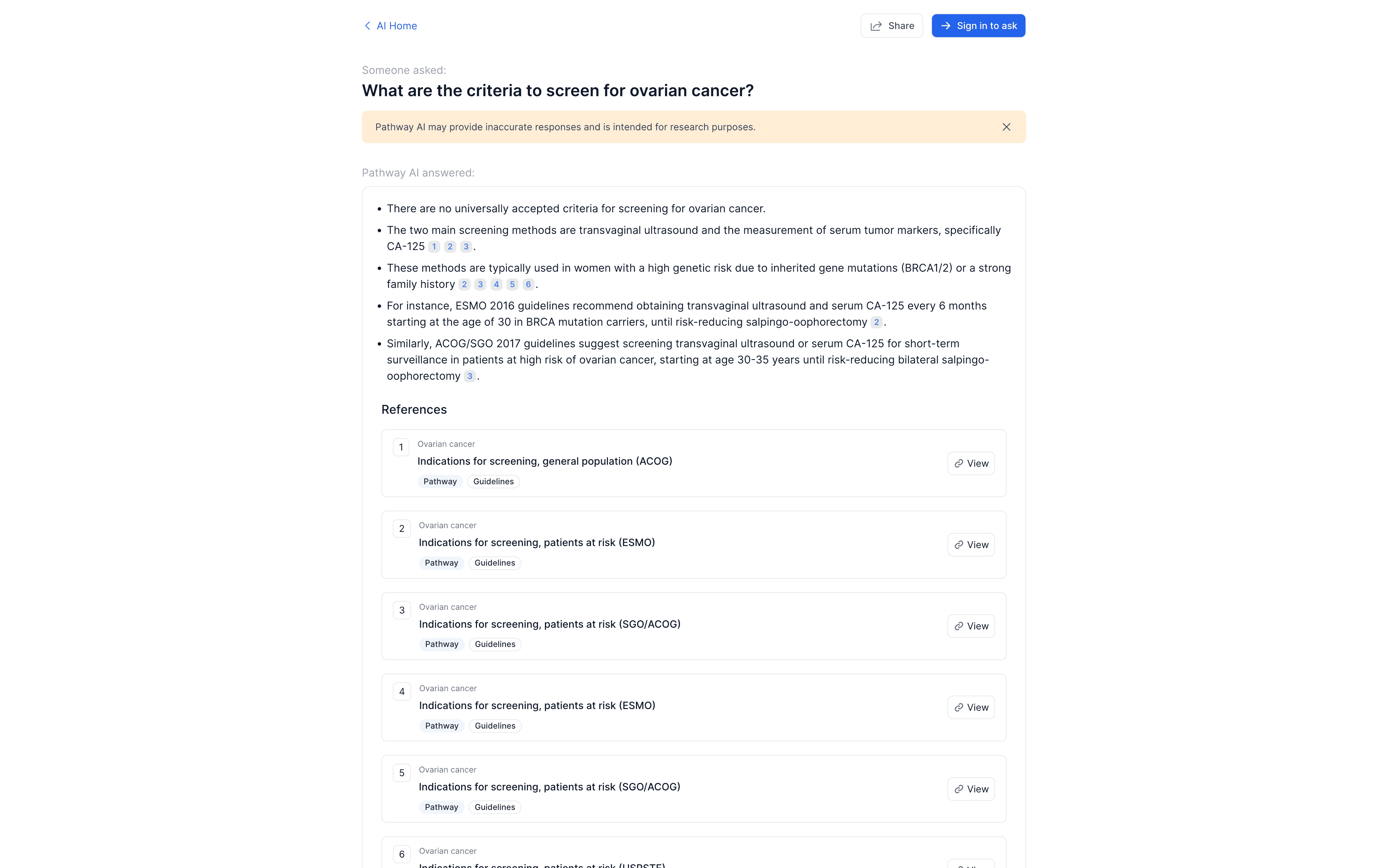View reference 1 ACOG general population
Image resolution: width=1388 pixels, height=868 pixels.
(x=971, y=463)
